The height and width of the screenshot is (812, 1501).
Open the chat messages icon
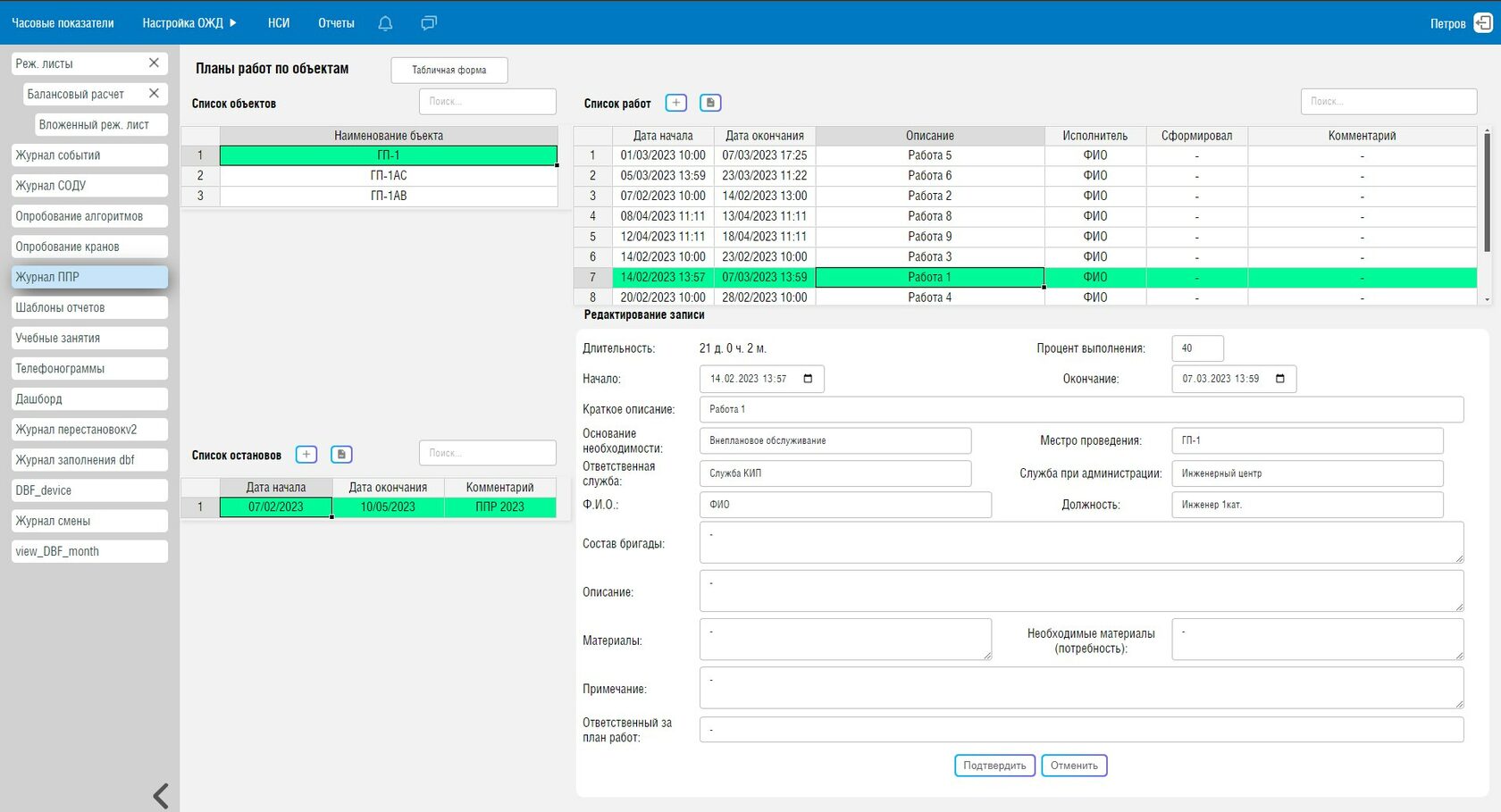click(x=429, y=23)
